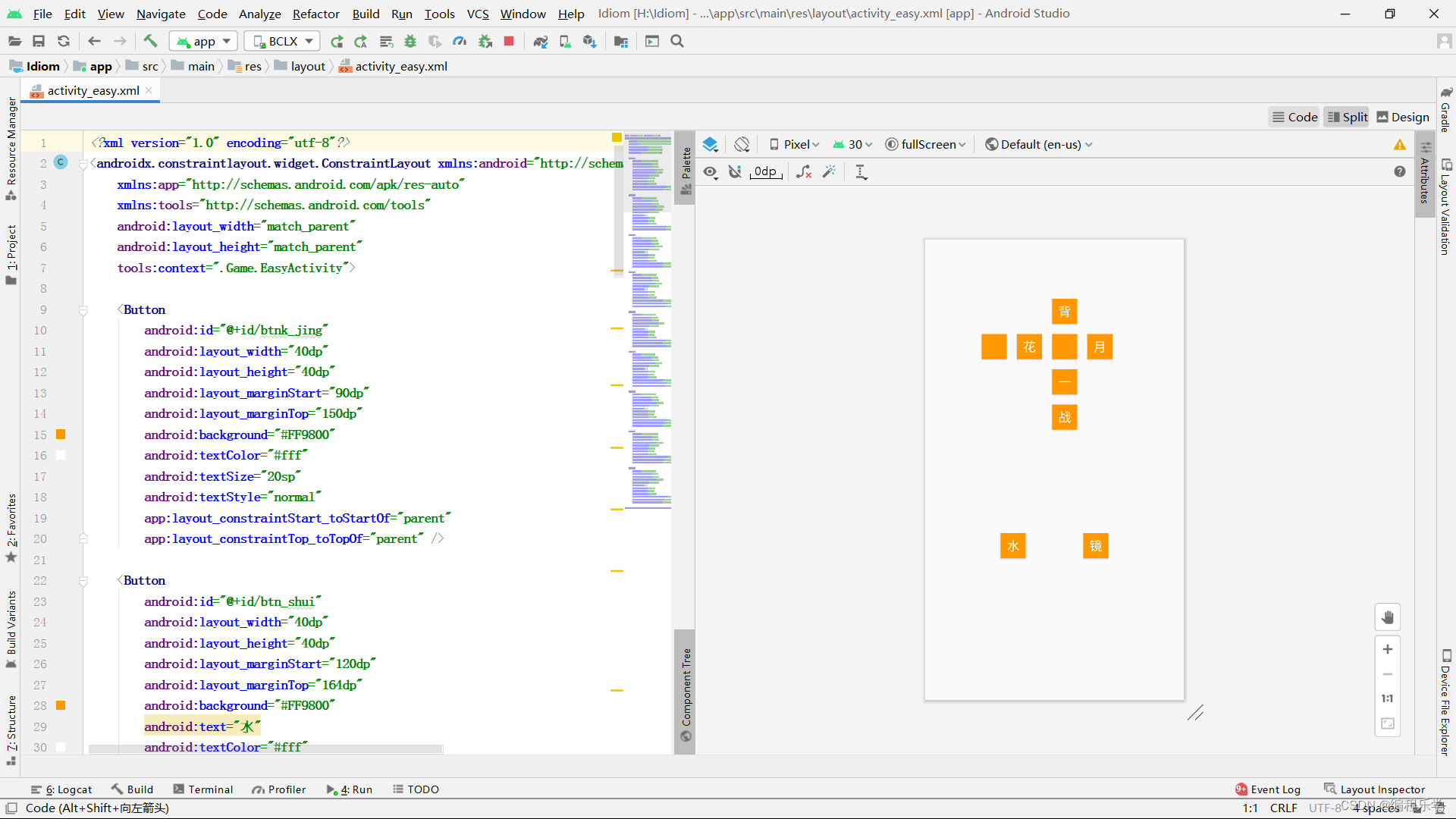Toggle design surface orientation icon

pos(742,144)
